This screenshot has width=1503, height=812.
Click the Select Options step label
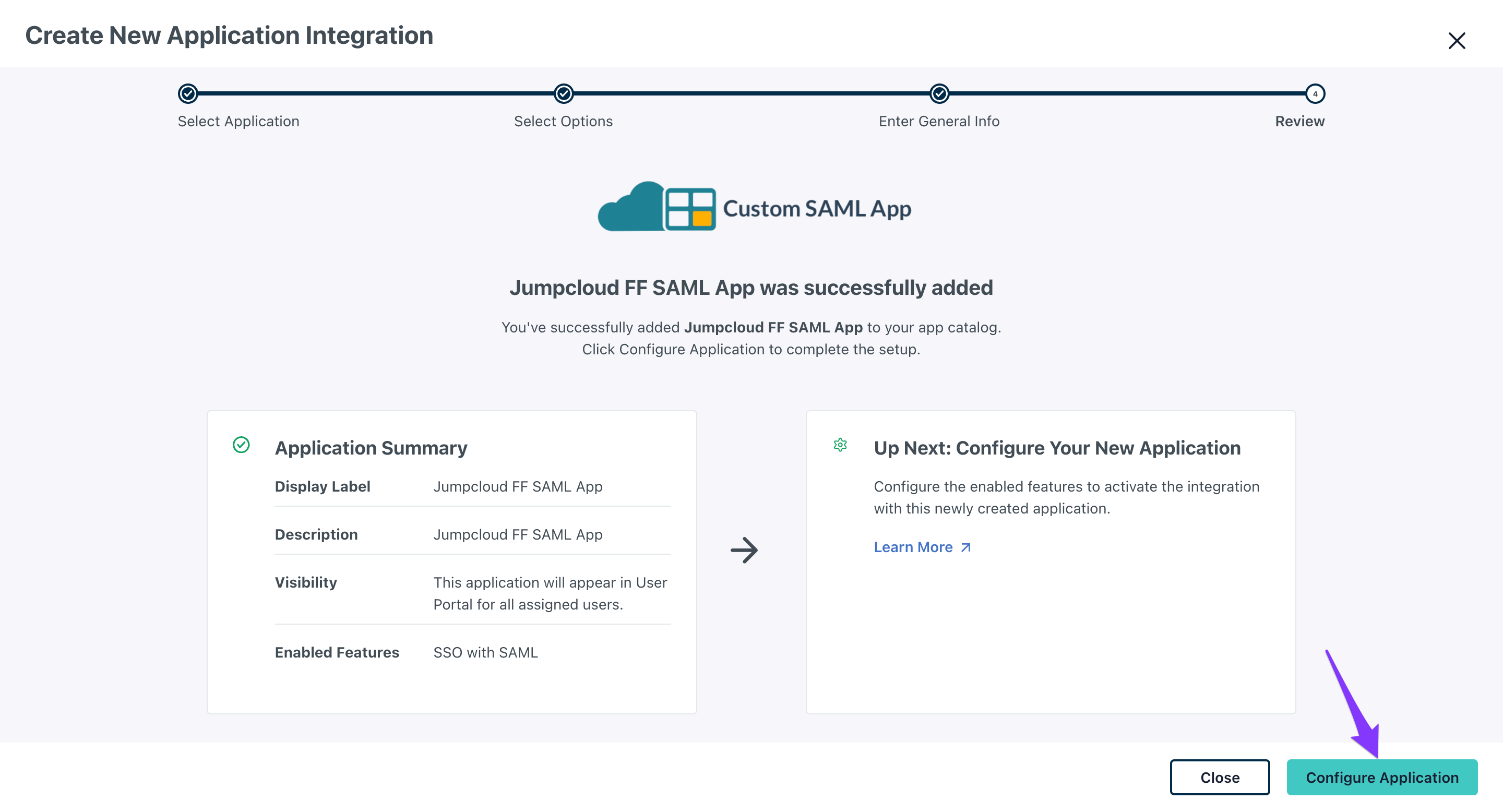563,122
